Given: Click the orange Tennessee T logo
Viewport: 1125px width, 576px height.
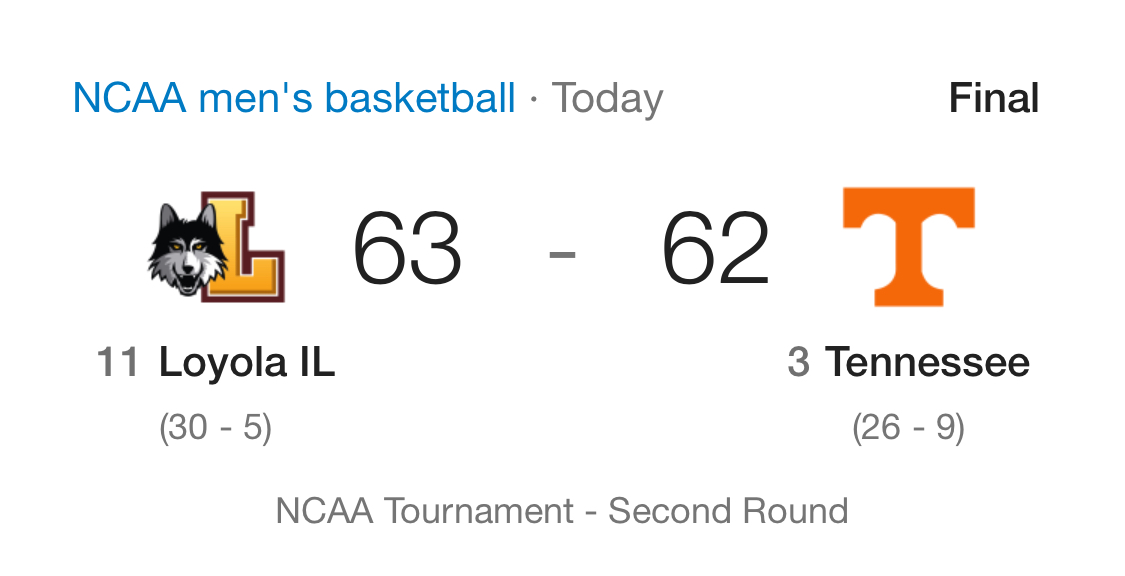Looking at the screenshot, I should 908,247.
